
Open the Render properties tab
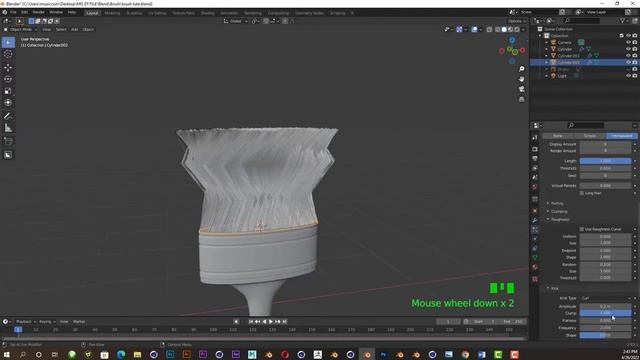coord(535,149)
